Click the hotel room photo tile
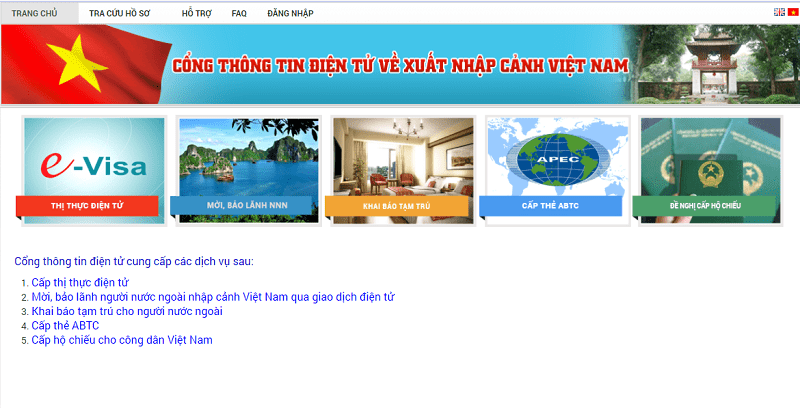 (x=401, y=157)
